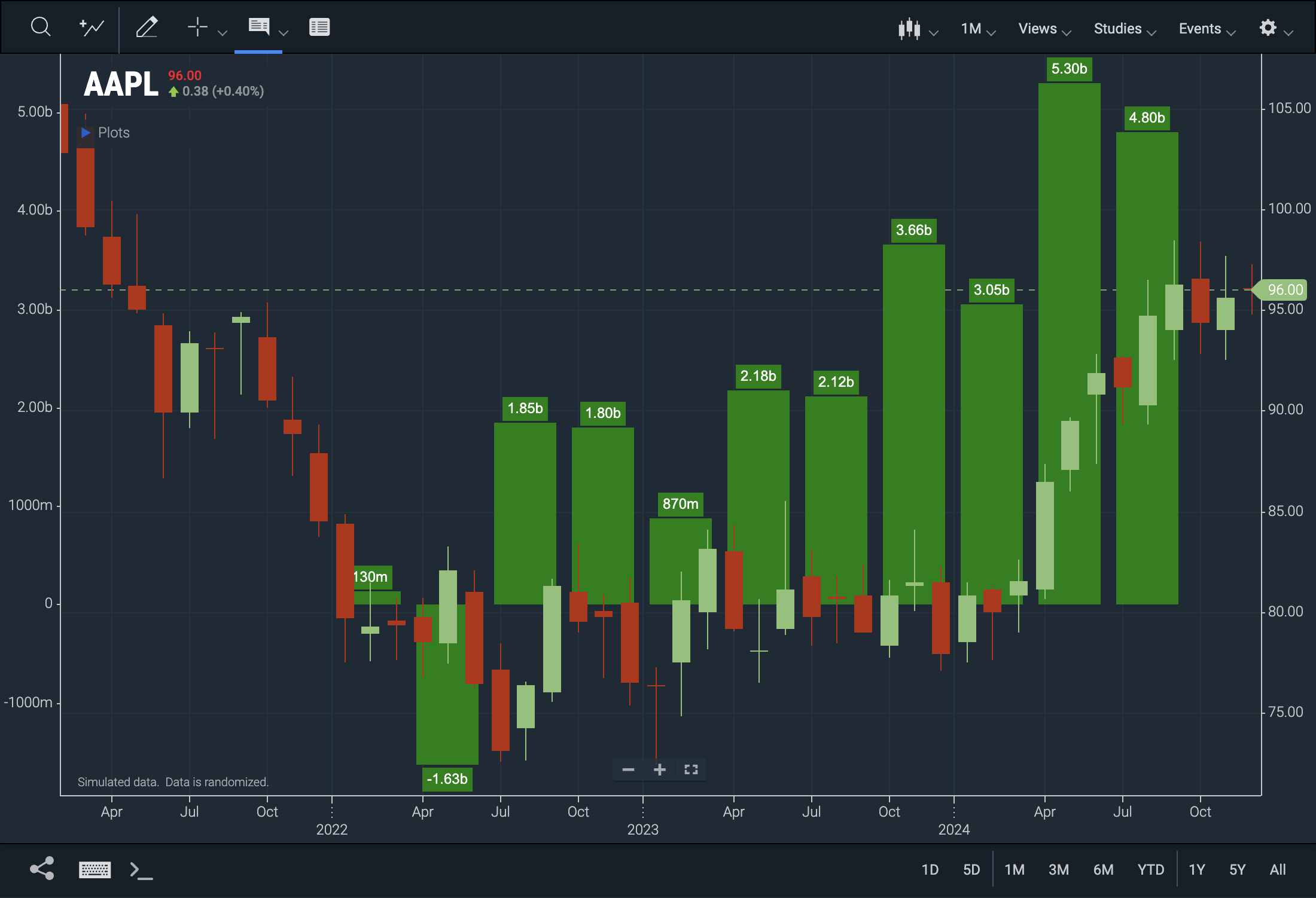Set range to 3M
1316x898 pixels.
point(1059,869)
